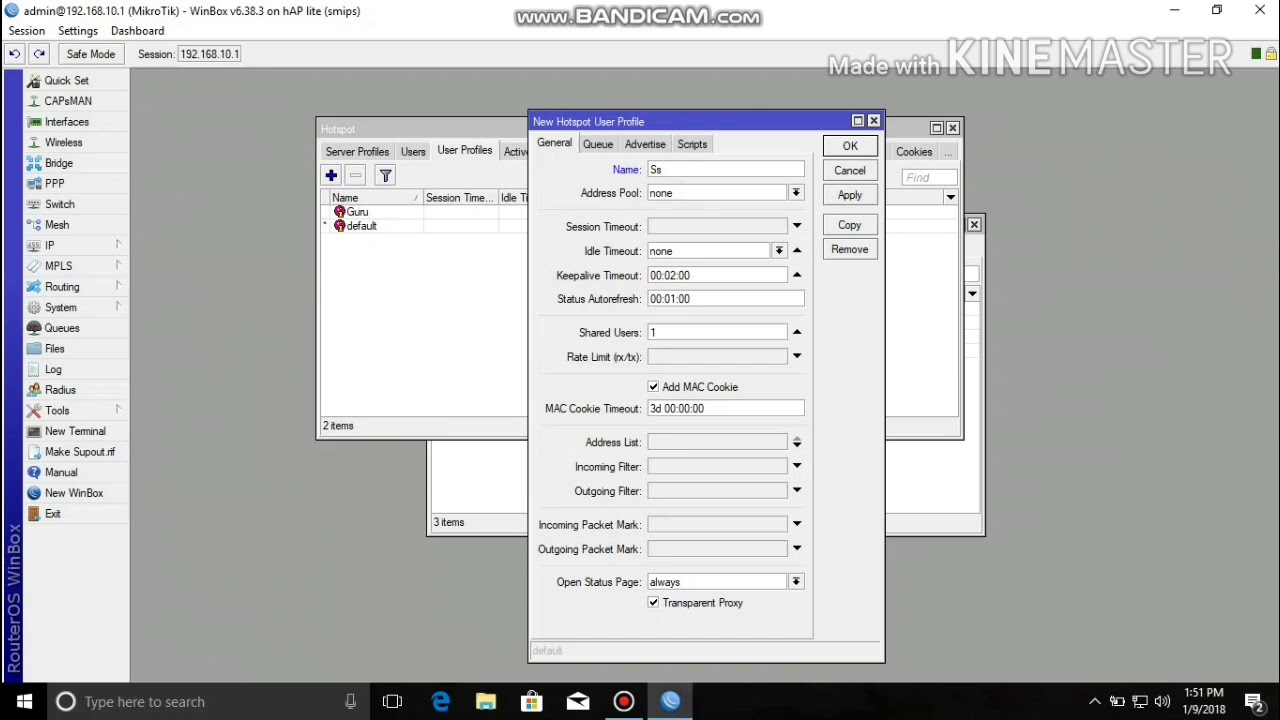The width and height of the screenshot is (1280, 720).
Task: Open Open Status Page dropdown
Action: pos(796,582)
